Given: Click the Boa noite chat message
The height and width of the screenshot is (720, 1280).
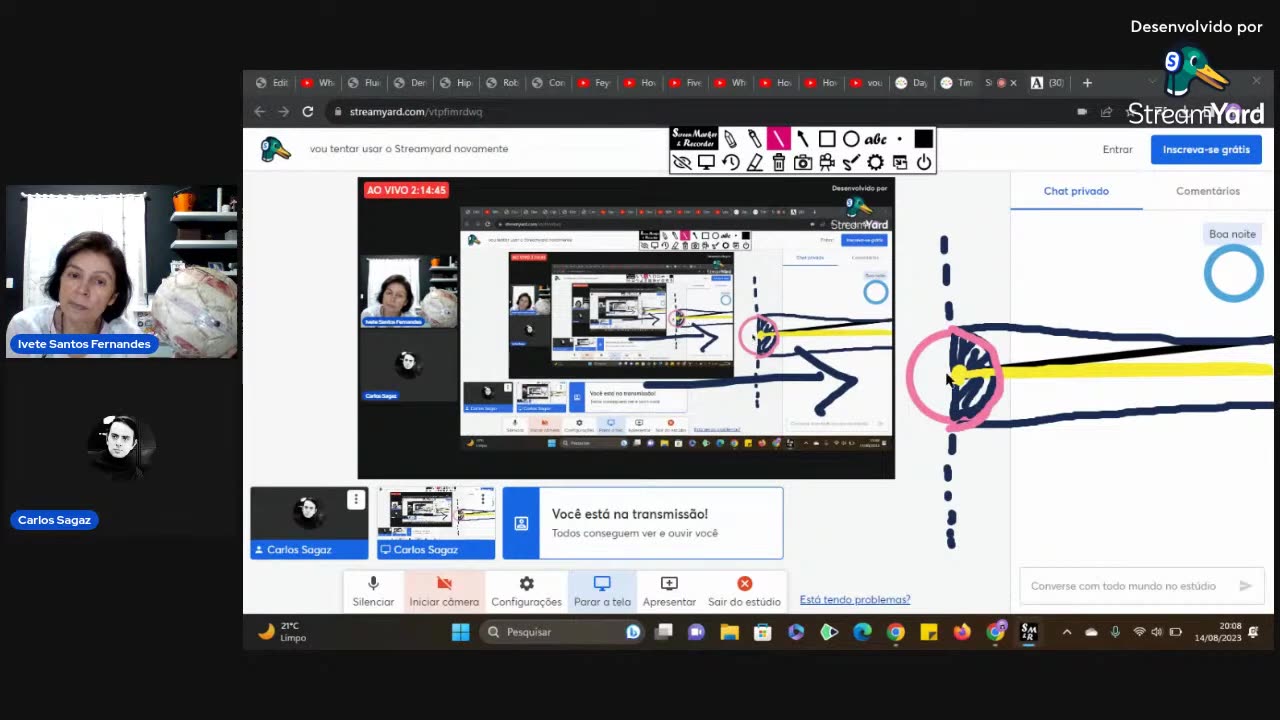Looking at the screenshot, I should click(x=1232, y=234).
